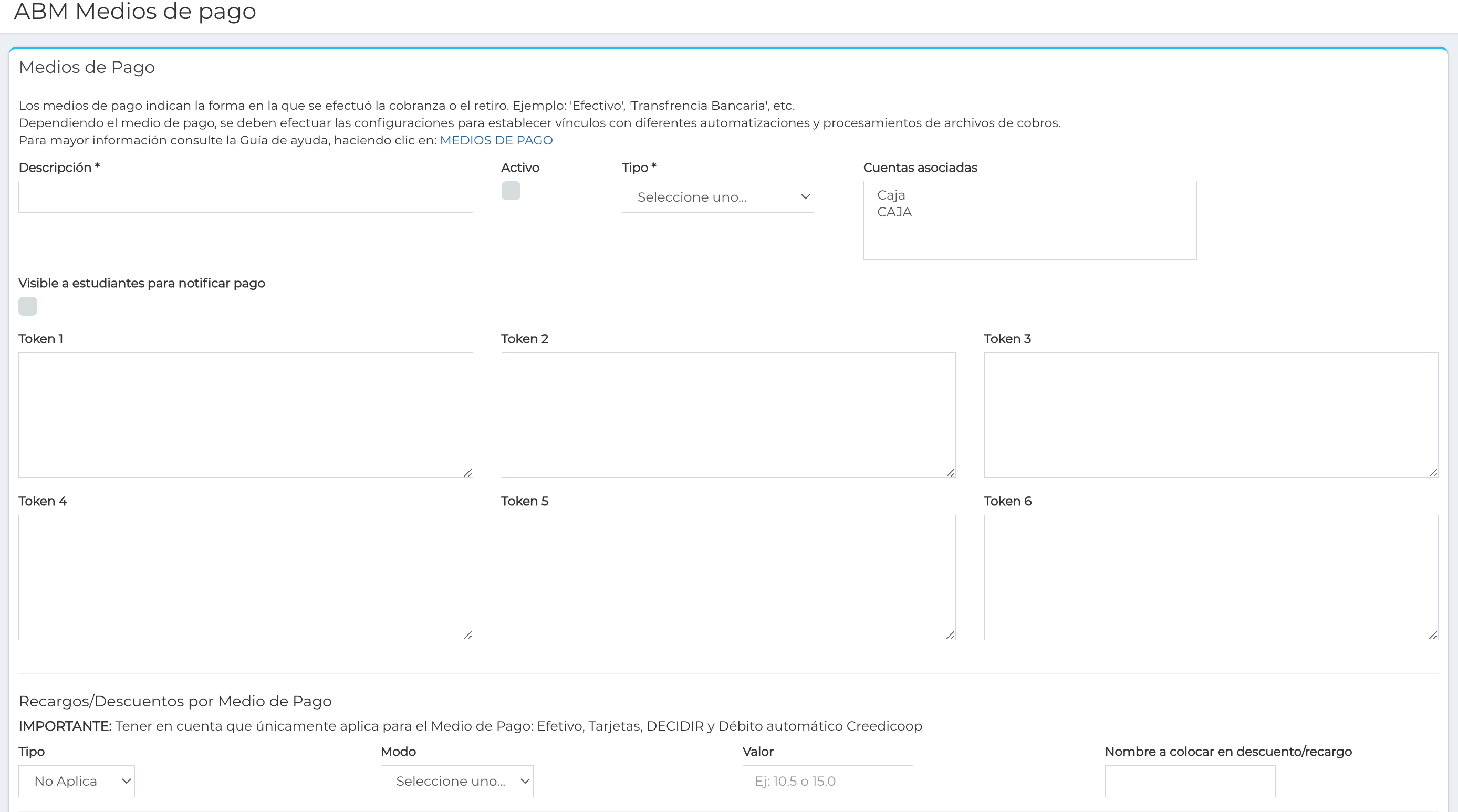The width and height of the screenshot is (1458, 812).
Task: Select 'Caja' in Cuentas asociadas list
Action: (891, 195)
